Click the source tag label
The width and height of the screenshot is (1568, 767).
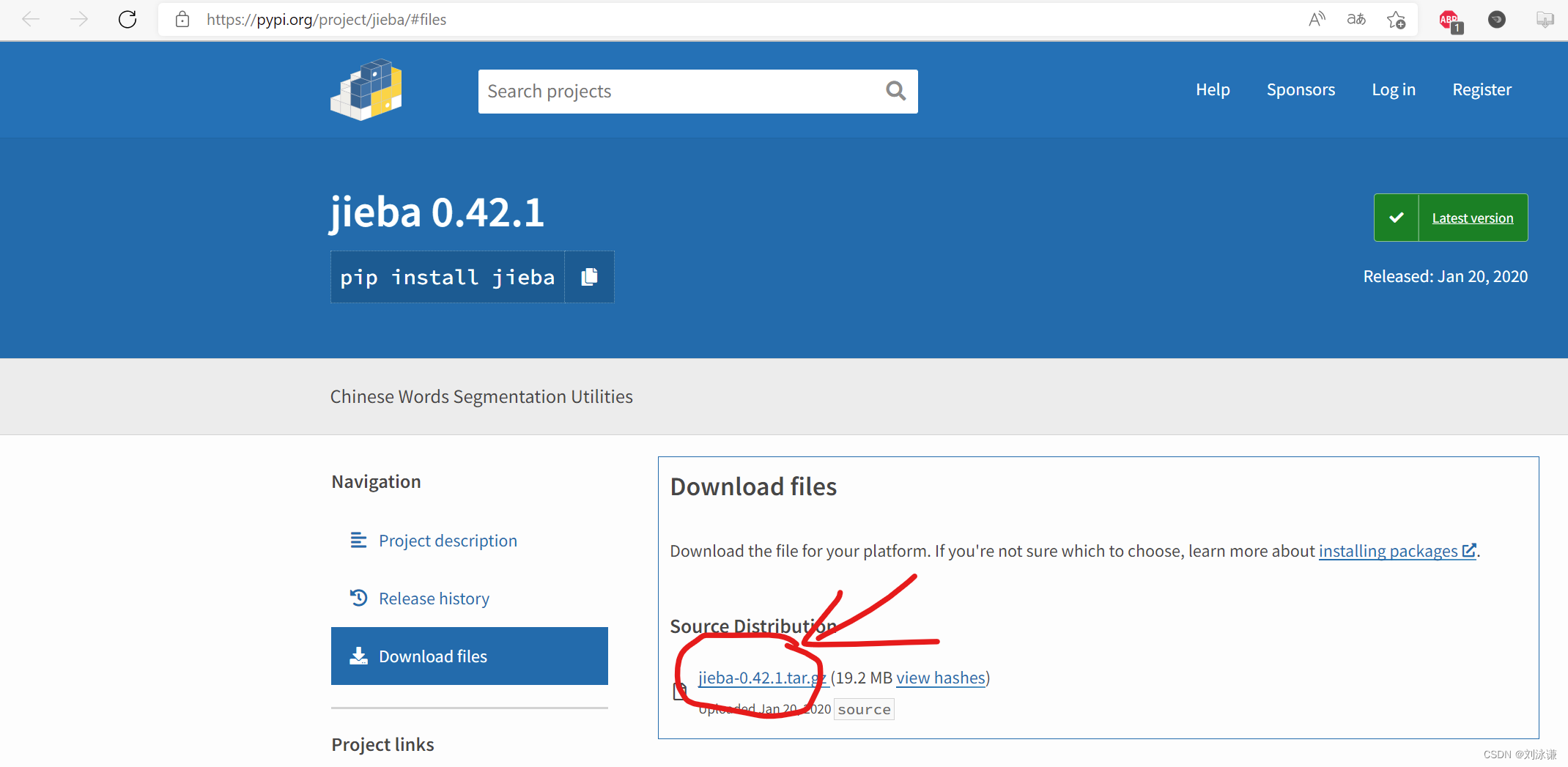[864, 710]
